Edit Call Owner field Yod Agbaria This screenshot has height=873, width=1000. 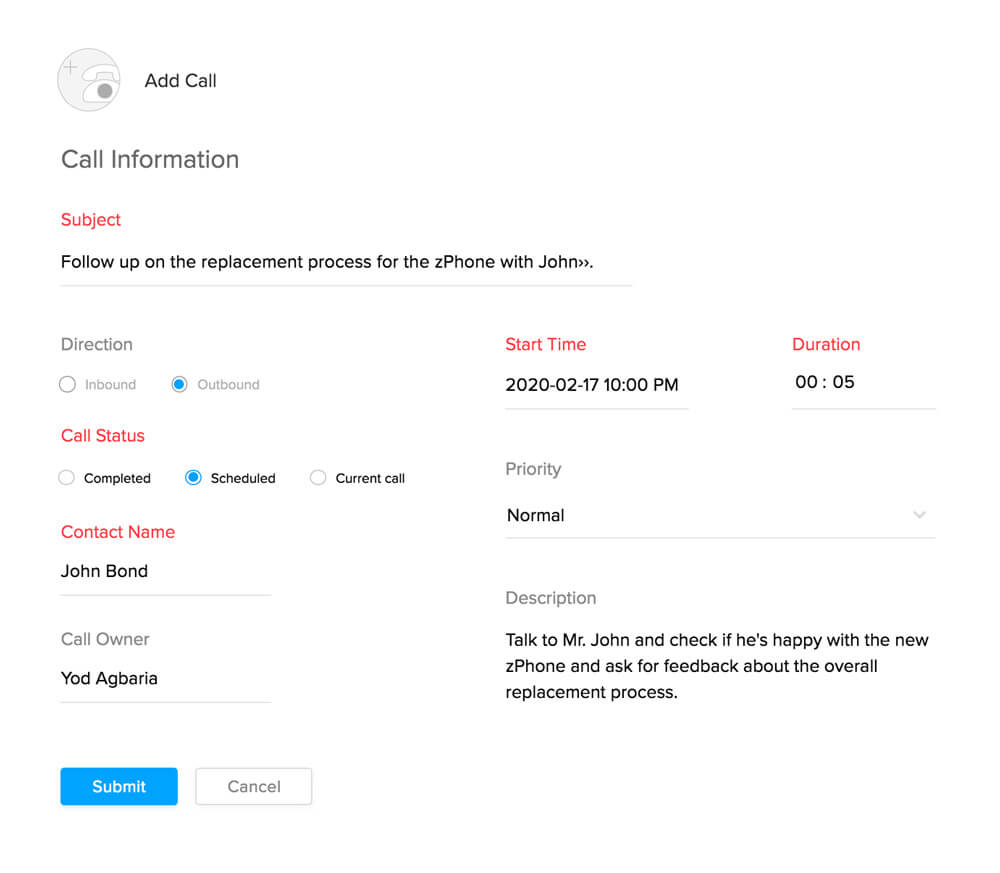tap(166, 679)
